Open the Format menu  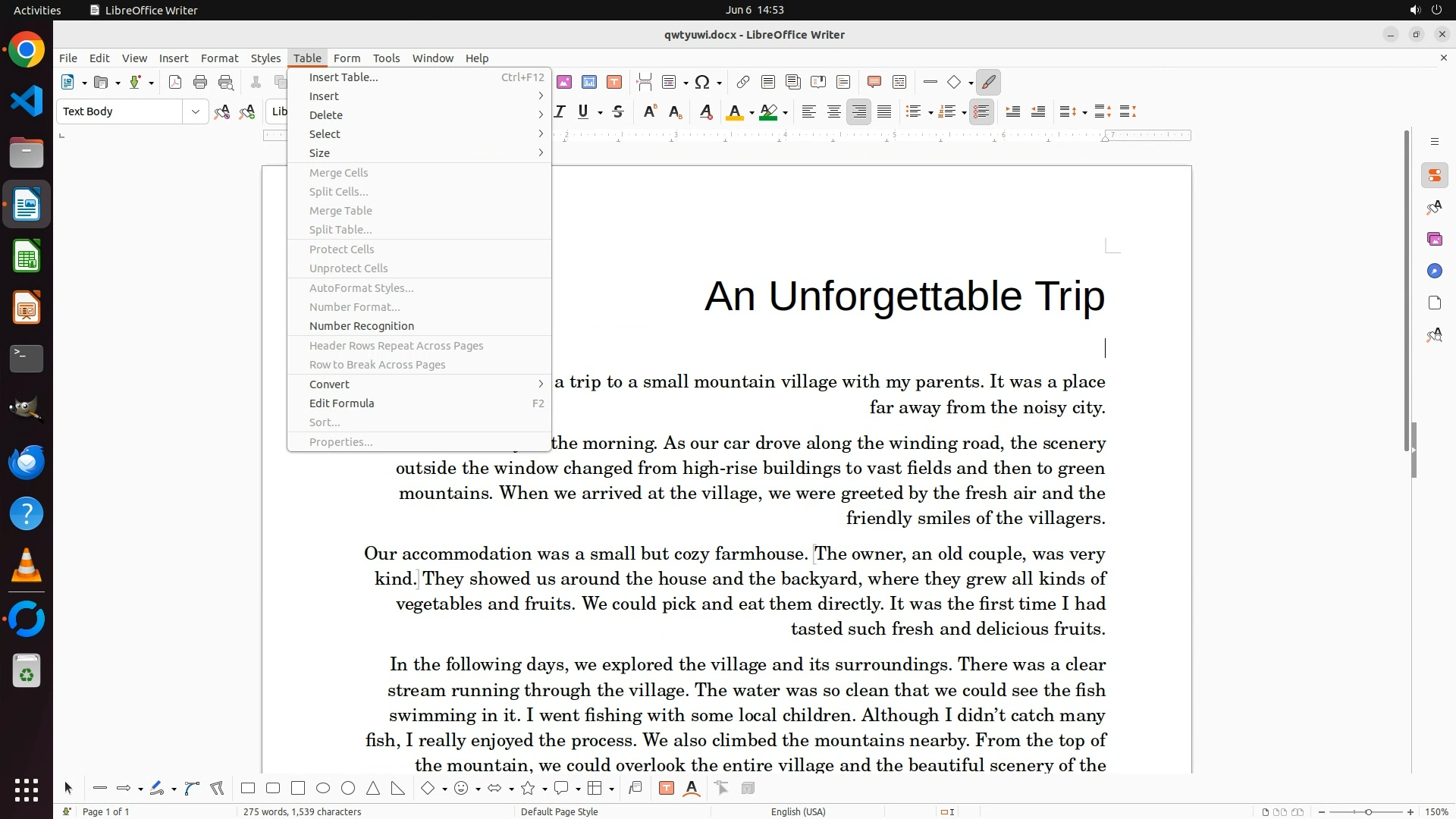219,58
